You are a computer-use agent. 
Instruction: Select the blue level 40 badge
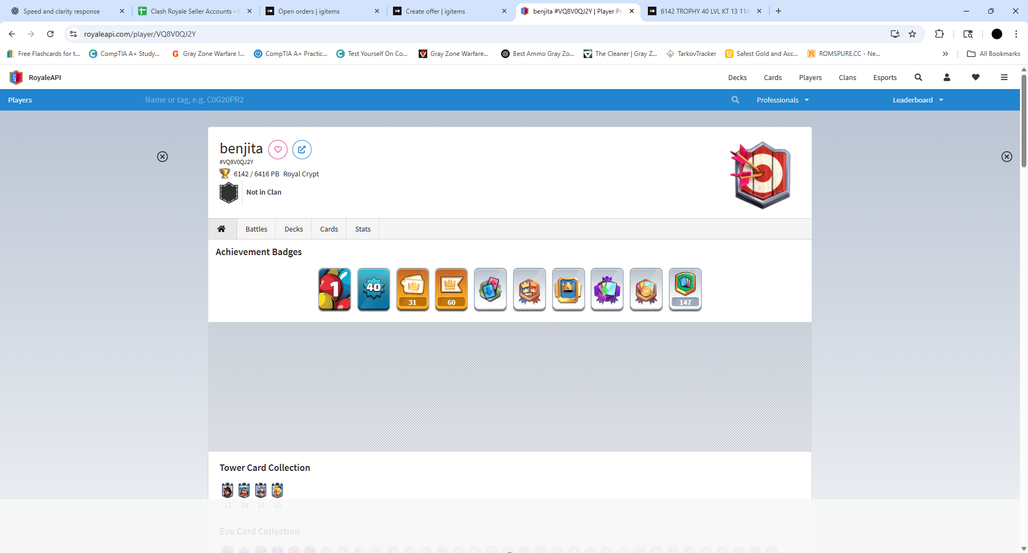coord(374,289)
